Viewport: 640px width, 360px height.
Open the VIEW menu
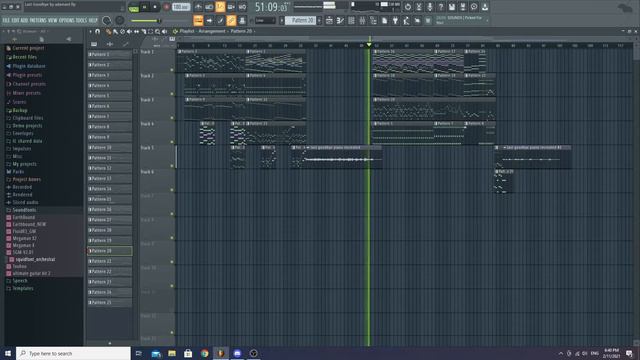[x=53, y=20]
